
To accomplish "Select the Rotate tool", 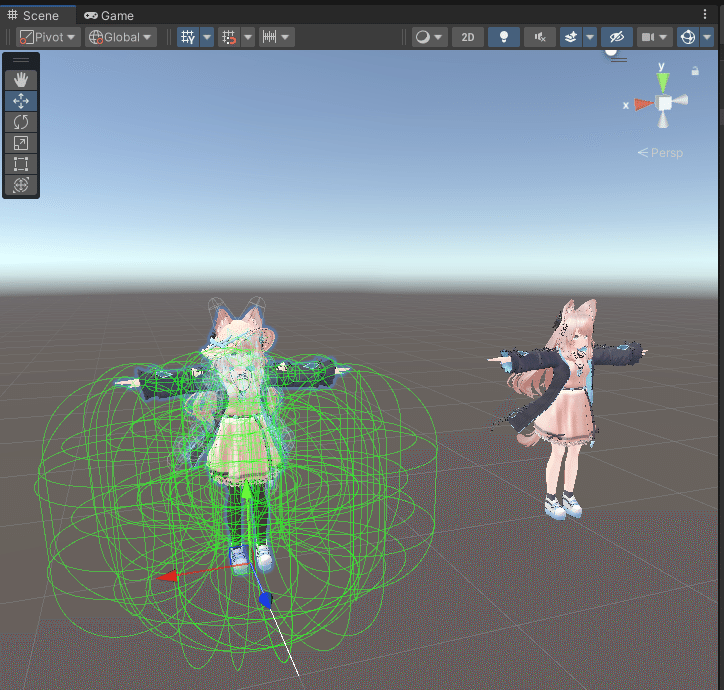I will tap(21, 122).
